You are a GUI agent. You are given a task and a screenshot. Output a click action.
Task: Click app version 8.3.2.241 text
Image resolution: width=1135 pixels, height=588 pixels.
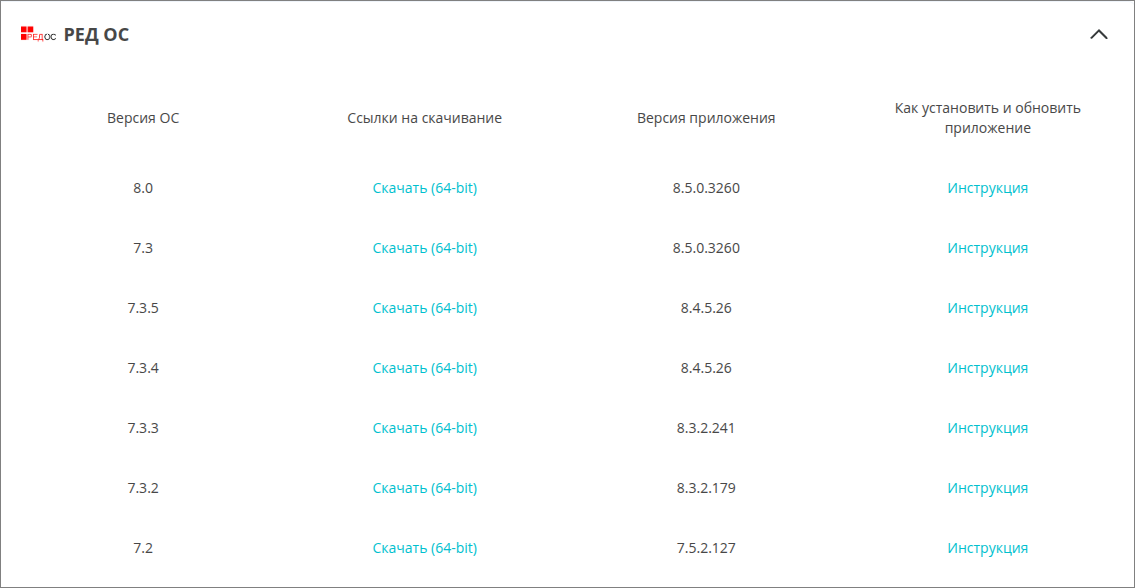(x=706, y=428)
